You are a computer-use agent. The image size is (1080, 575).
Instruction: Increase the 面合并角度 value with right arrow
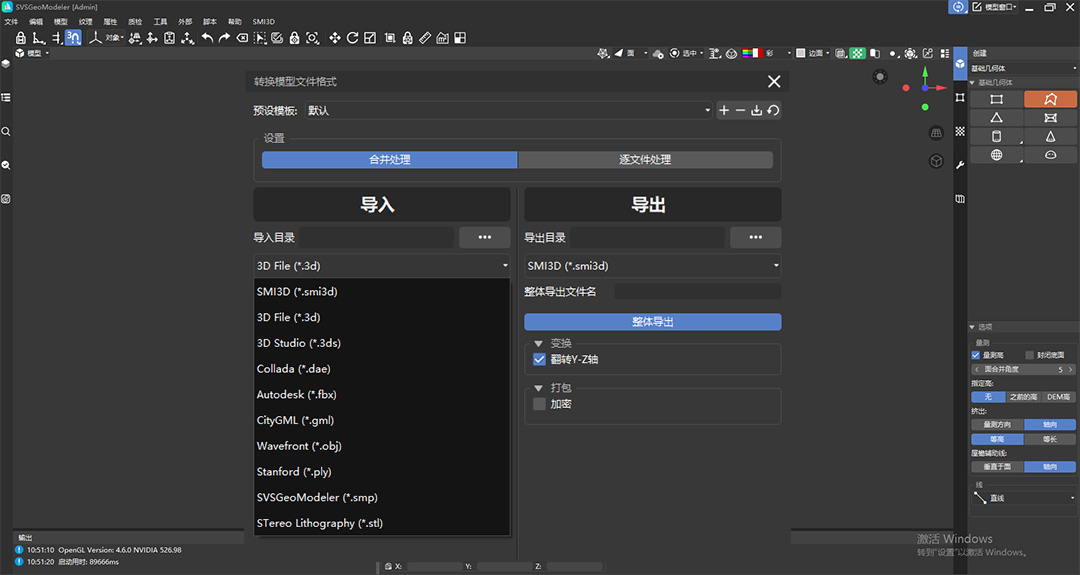(x=1070, y=370)
